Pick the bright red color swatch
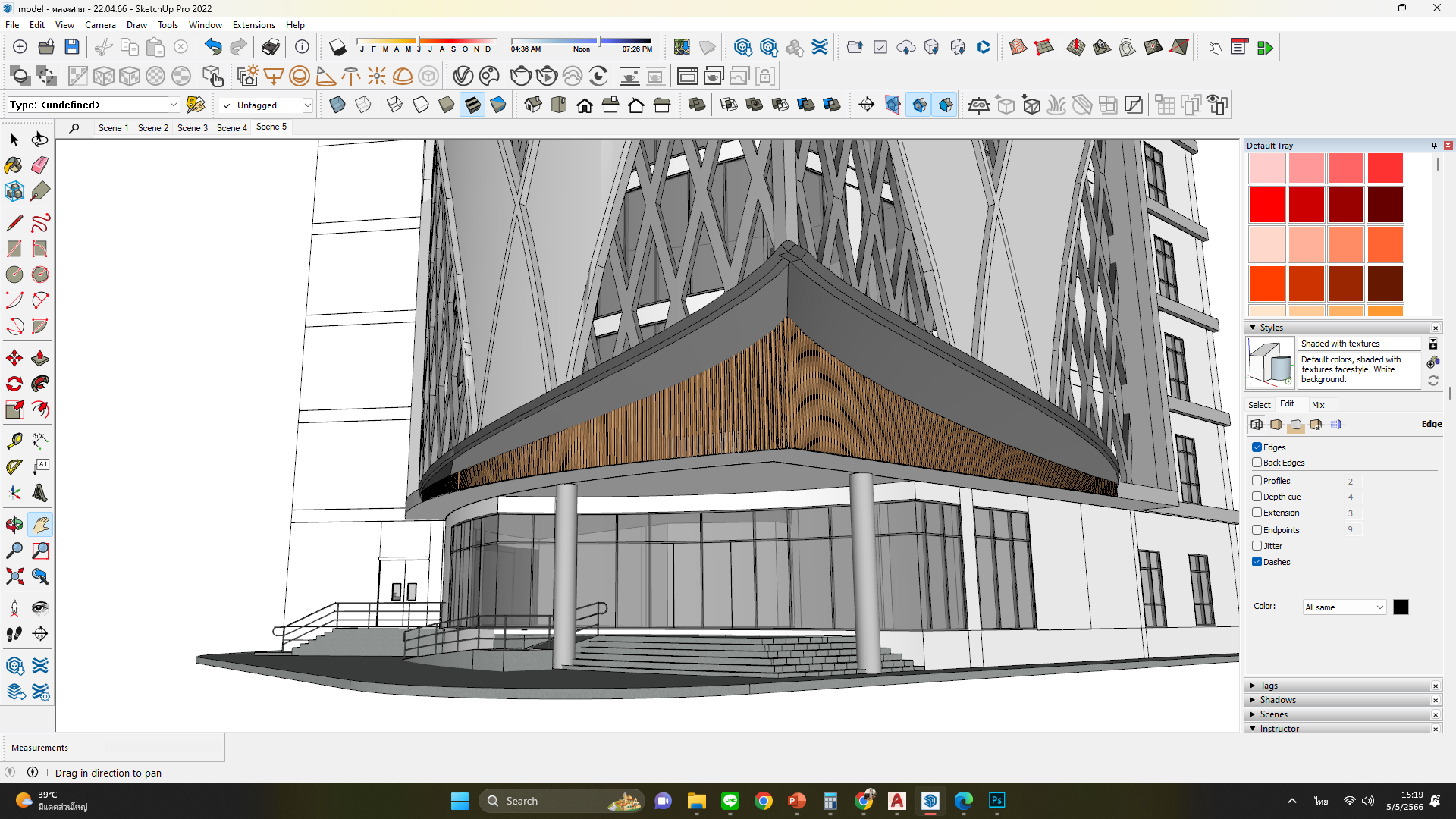 tap(1266, 205)
